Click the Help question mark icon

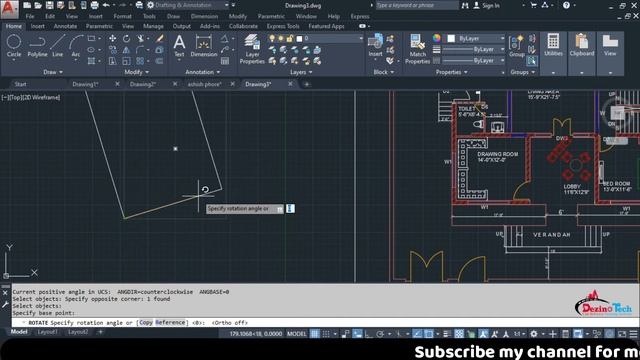tap(566, 5)
